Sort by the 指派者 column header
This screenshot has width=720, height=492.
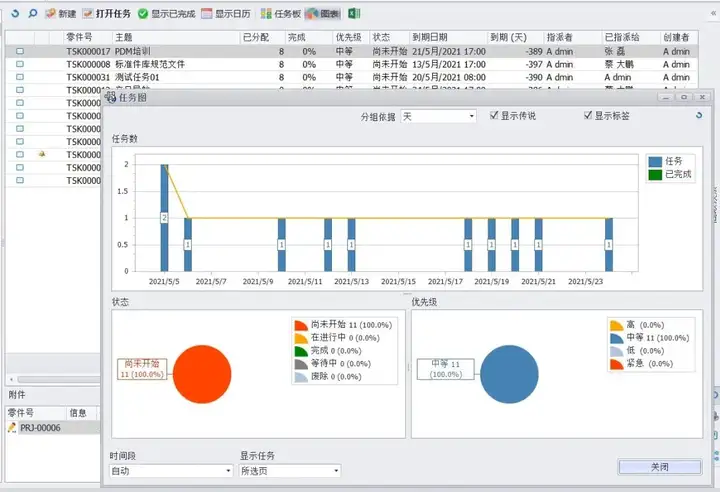click(573, 37)
